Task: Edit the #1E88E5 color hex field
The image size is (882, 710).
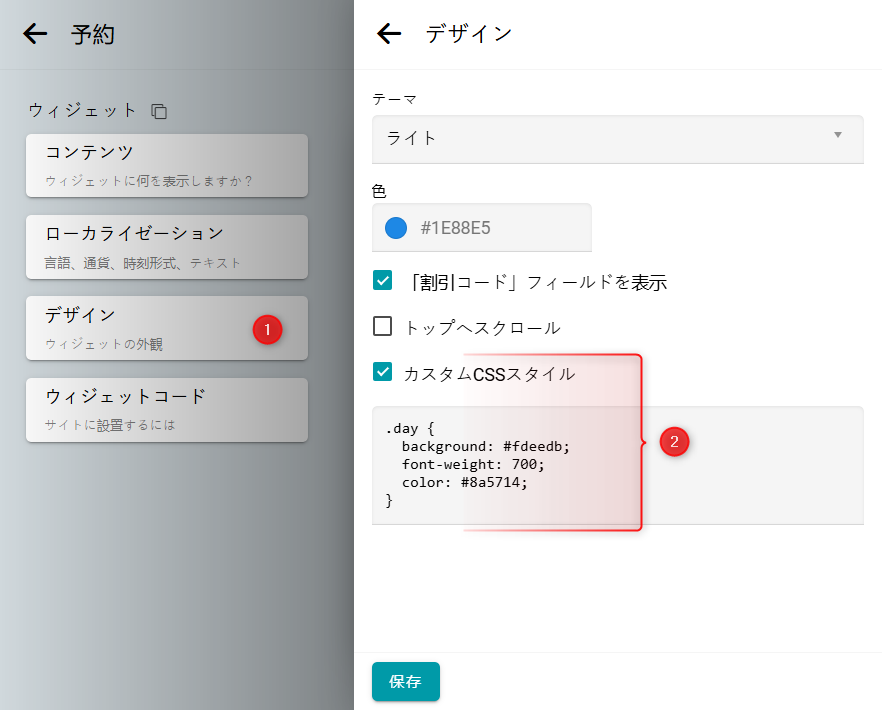Action: [482, 227]
